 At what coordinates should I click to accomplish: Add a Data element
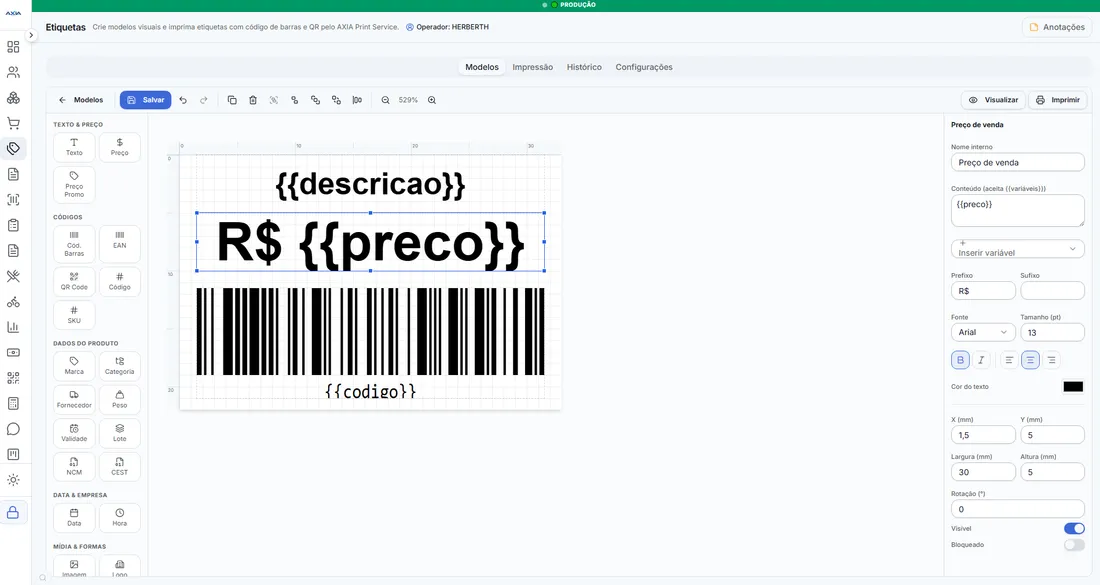pos(74,518)
